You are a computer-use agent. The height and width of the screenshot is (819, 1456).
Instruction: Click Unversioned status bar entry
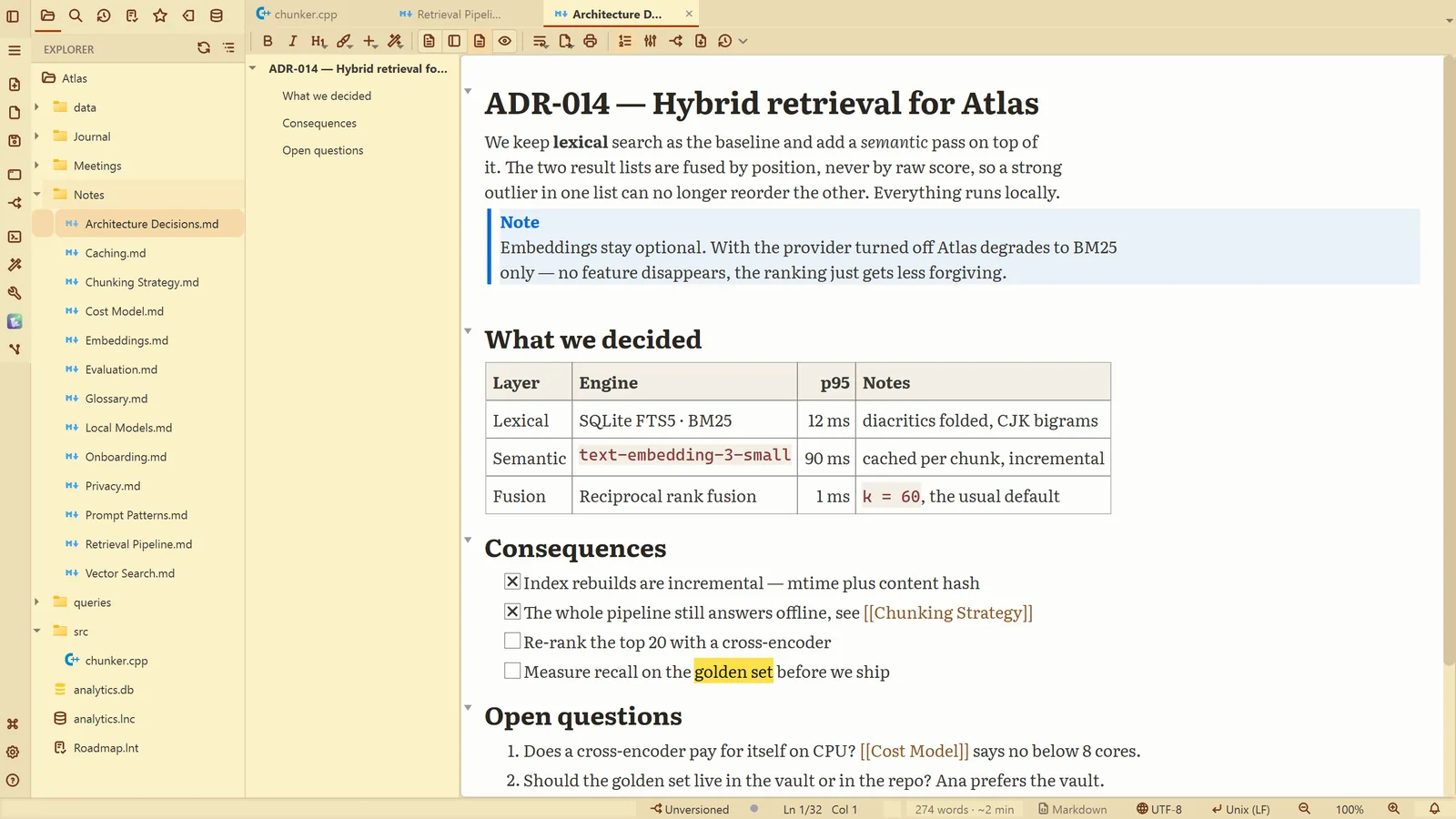[x=690, y=809]
